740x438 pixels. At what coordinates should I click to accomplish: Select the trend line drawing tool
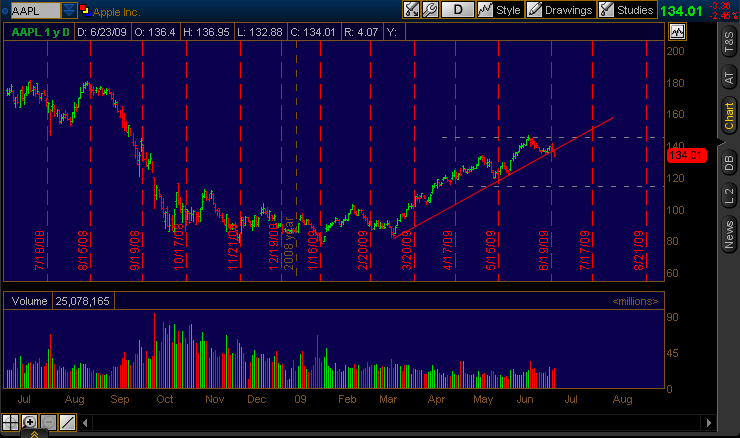(x=67, y=422)
